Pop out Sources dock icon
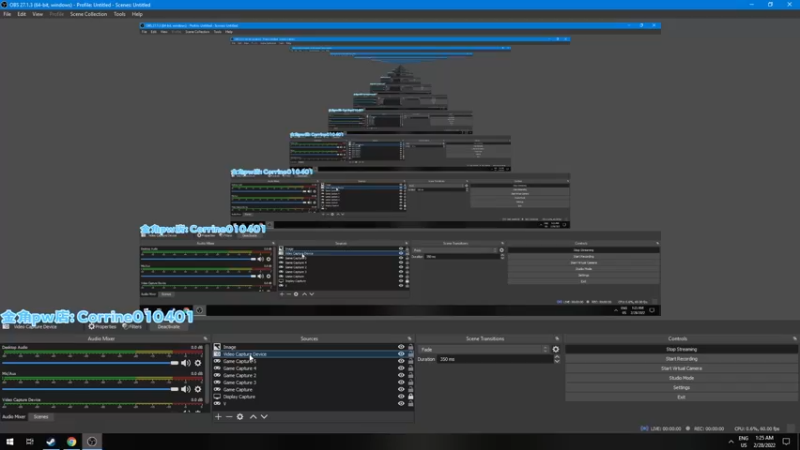This screenshot has height=450, width=800. 409,339
